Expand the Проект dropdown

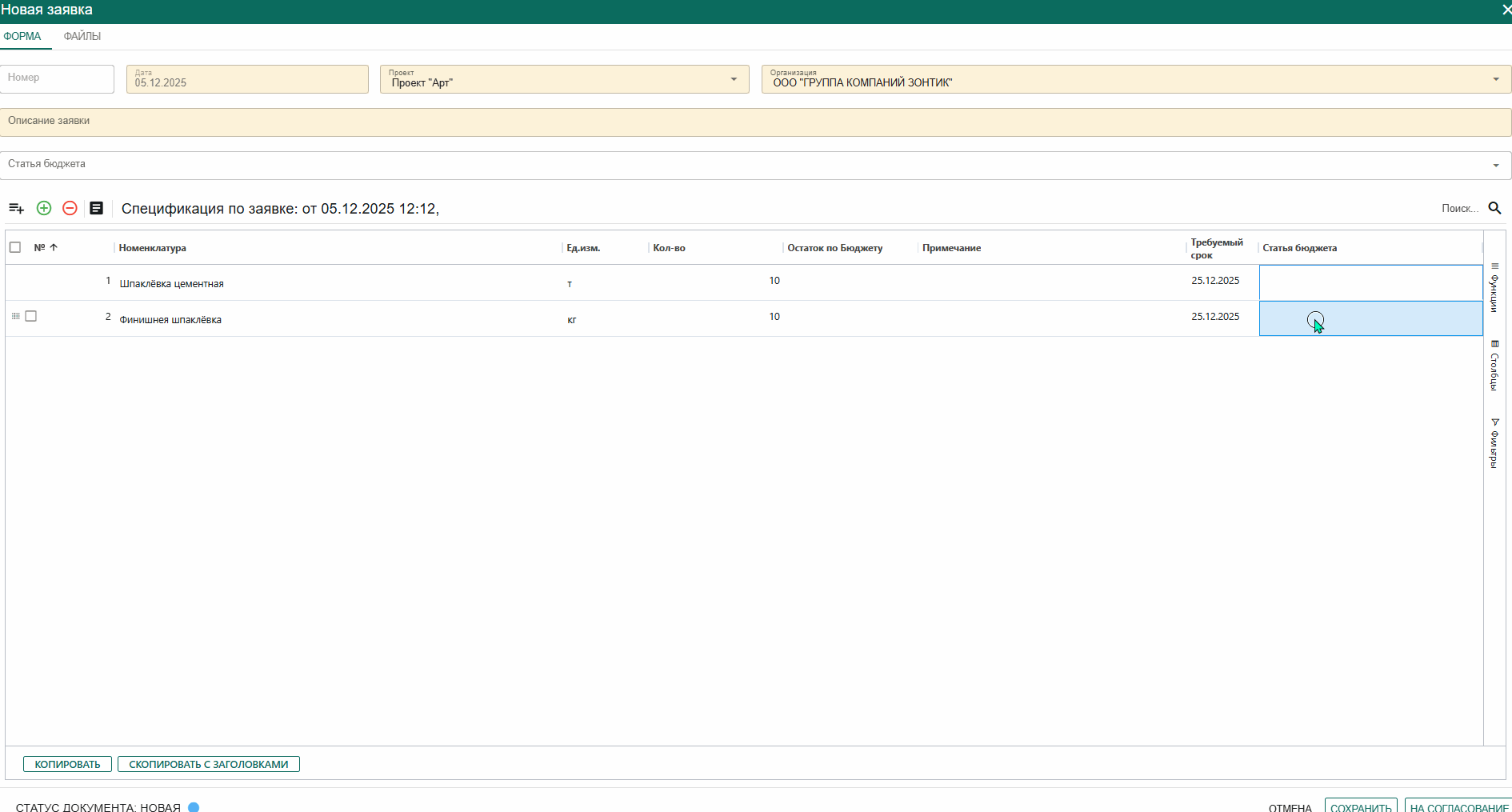[734, 79]
